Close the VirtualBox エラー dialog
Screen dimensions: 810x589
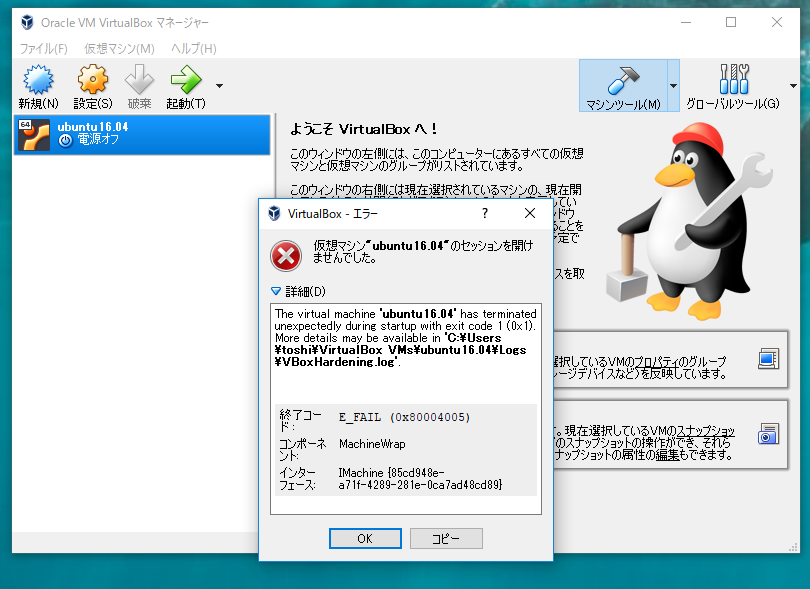529,213
